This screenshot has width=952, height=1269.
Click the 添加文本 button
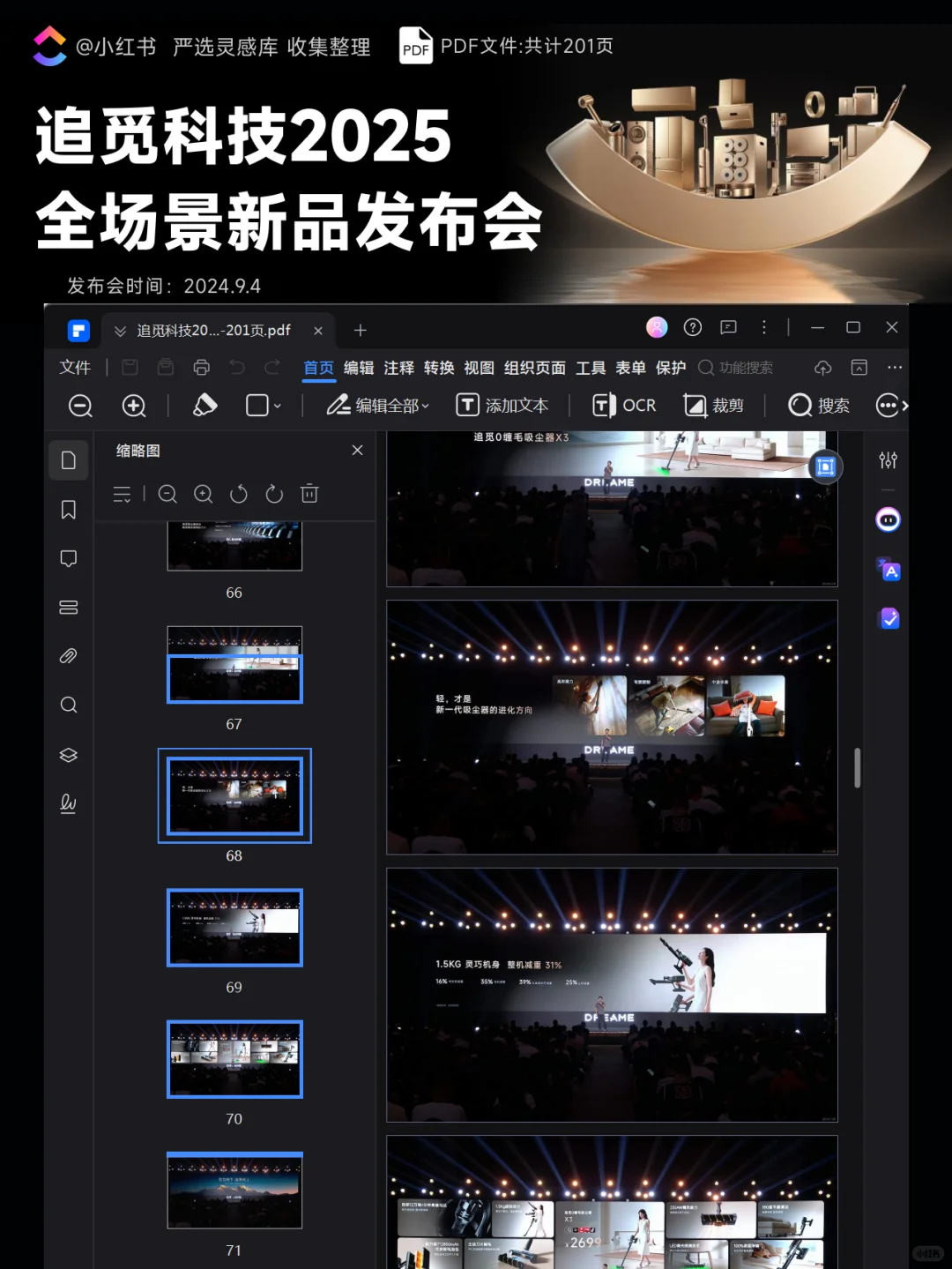coord(502,405)
